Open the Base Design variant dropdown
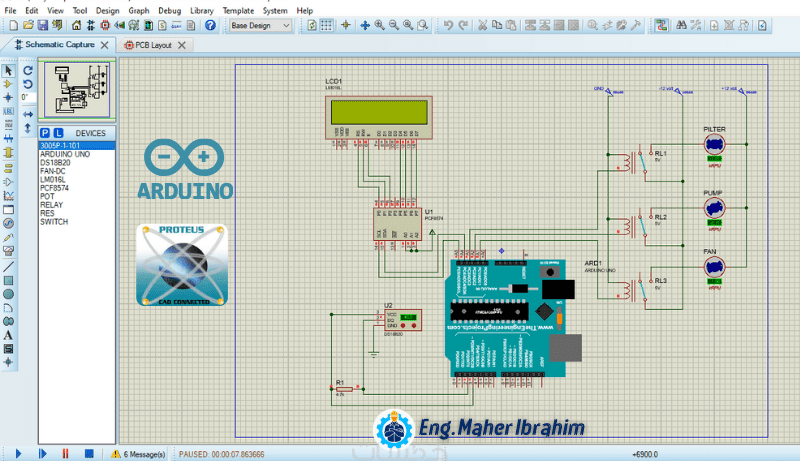This screenshot has width=800, height=470. 260,26
